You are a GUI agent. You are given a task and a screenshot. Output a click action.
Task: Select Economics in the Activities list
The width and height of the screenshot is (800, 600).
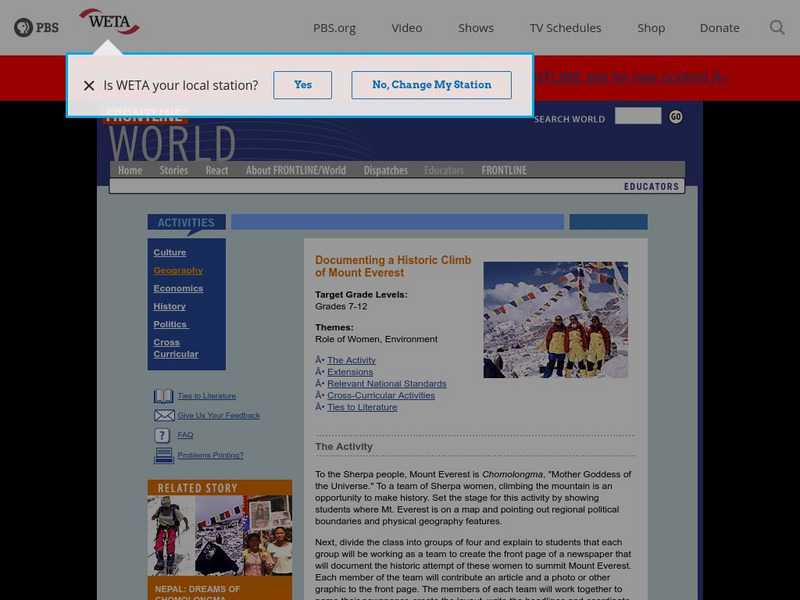pyautogui.click(x=178, y=288)
